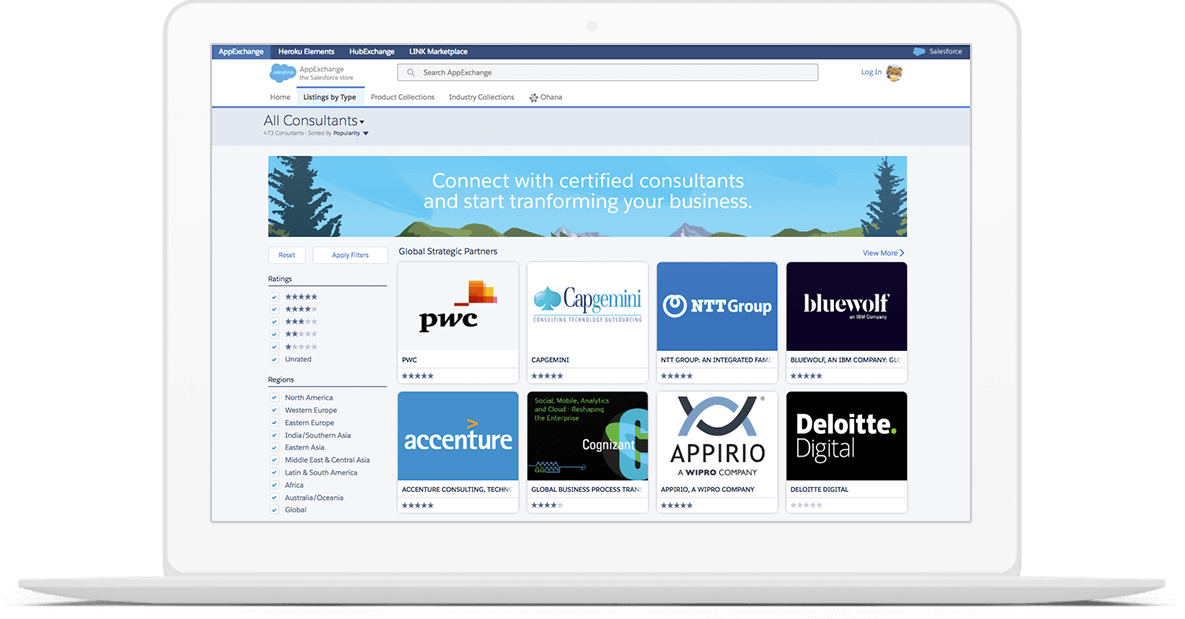This screenshot has height=619, width=1185.
Task: Click the search magnifier icon
Action: click(x=410, y=73)
